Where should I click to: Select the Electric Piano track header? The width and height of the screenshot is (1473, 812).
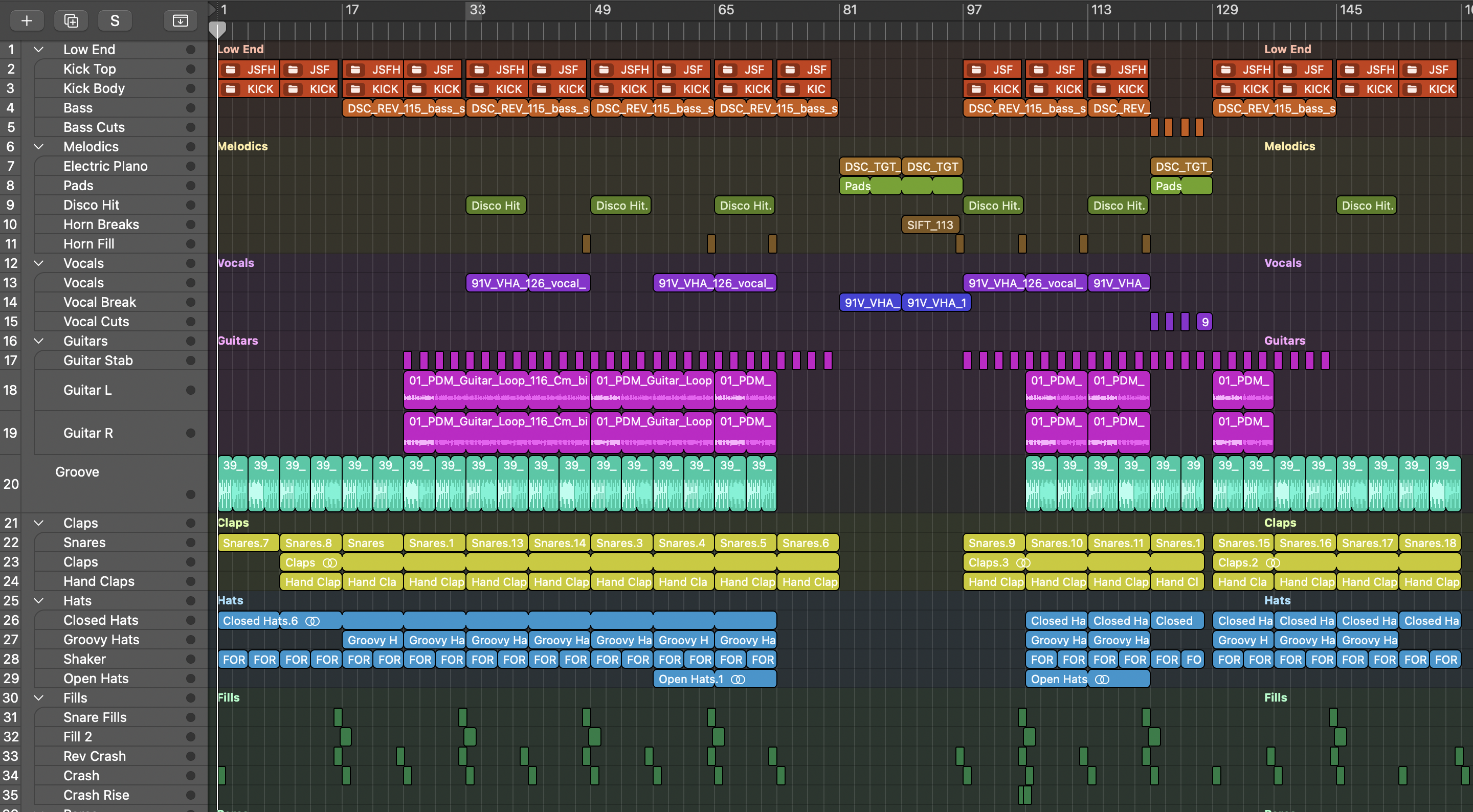(106, 166)
